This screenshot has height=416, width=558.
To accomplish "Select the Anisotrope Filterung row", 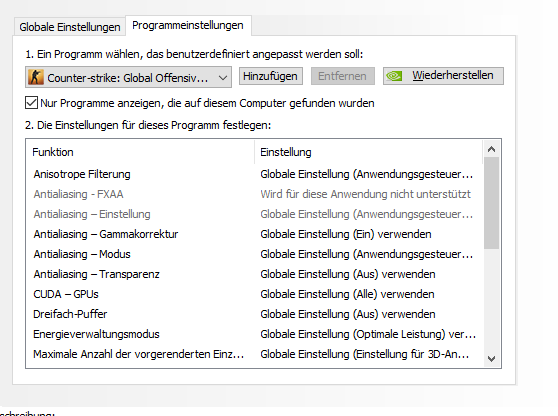I will click(x=254, y=174).
